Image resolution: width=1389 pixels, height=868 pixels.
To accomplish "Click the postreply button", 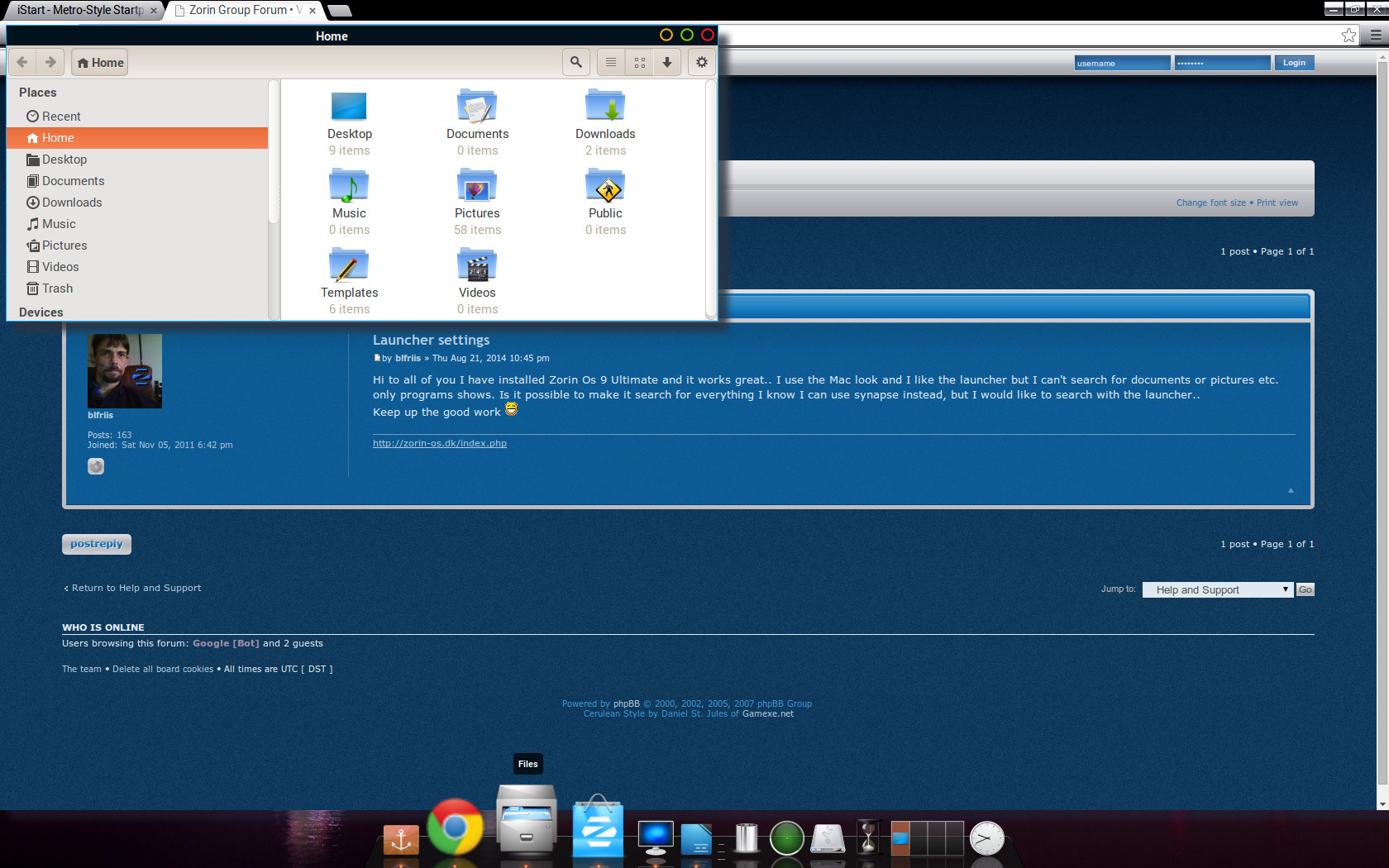I will coord(96,544).
